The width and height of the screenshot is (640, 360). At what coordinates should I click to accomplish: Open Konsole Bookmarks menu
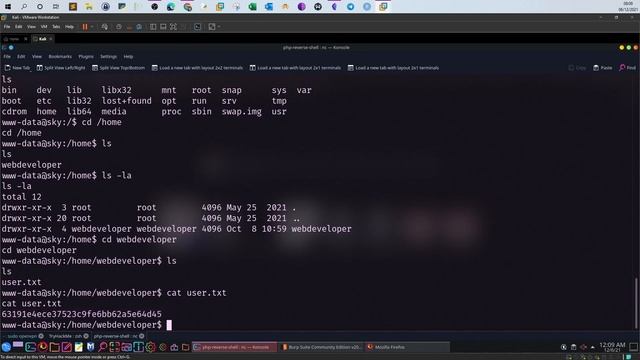pyautogui.click(x=60, y=56)
